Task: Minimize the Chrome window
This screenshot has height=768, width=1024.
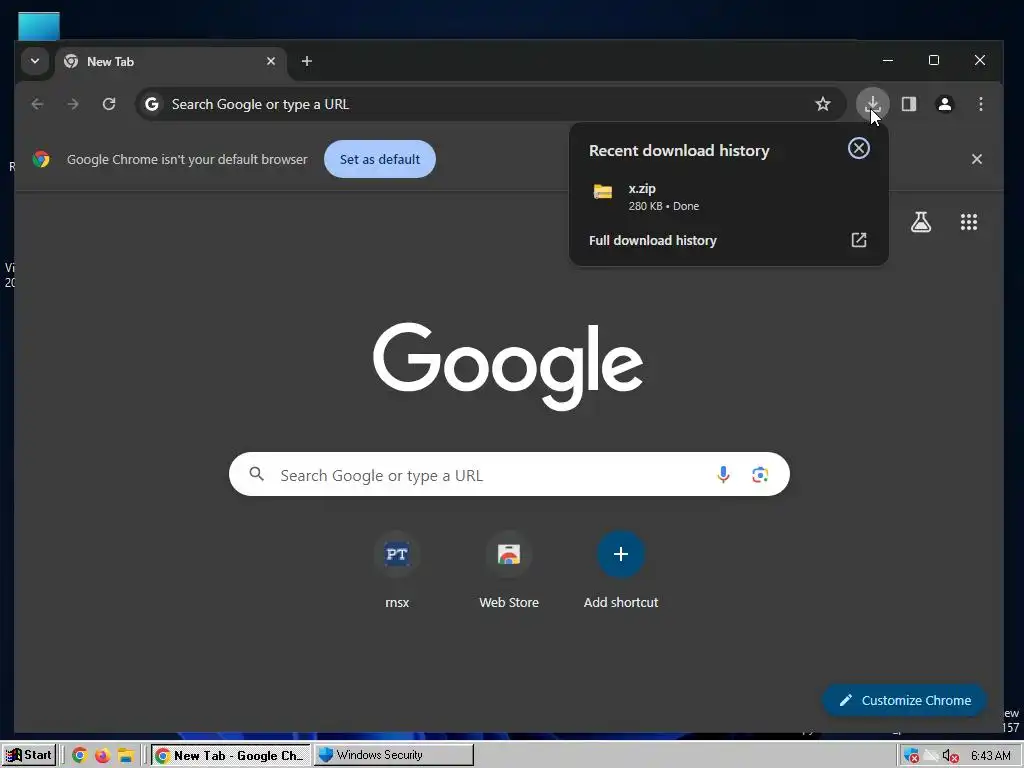Action: [x=888, y=60]
